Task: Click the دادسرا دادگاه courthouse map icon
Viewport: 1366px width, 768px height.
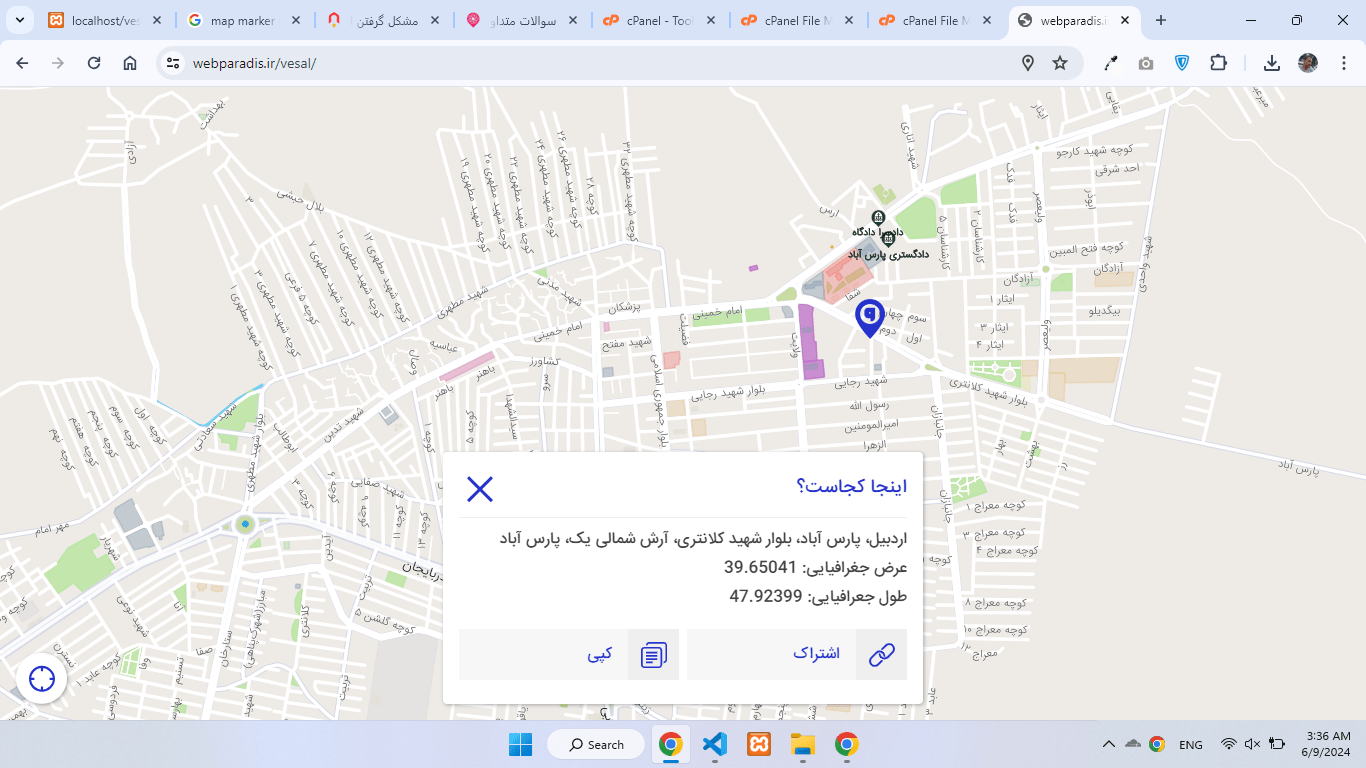Action: (878, 217)
